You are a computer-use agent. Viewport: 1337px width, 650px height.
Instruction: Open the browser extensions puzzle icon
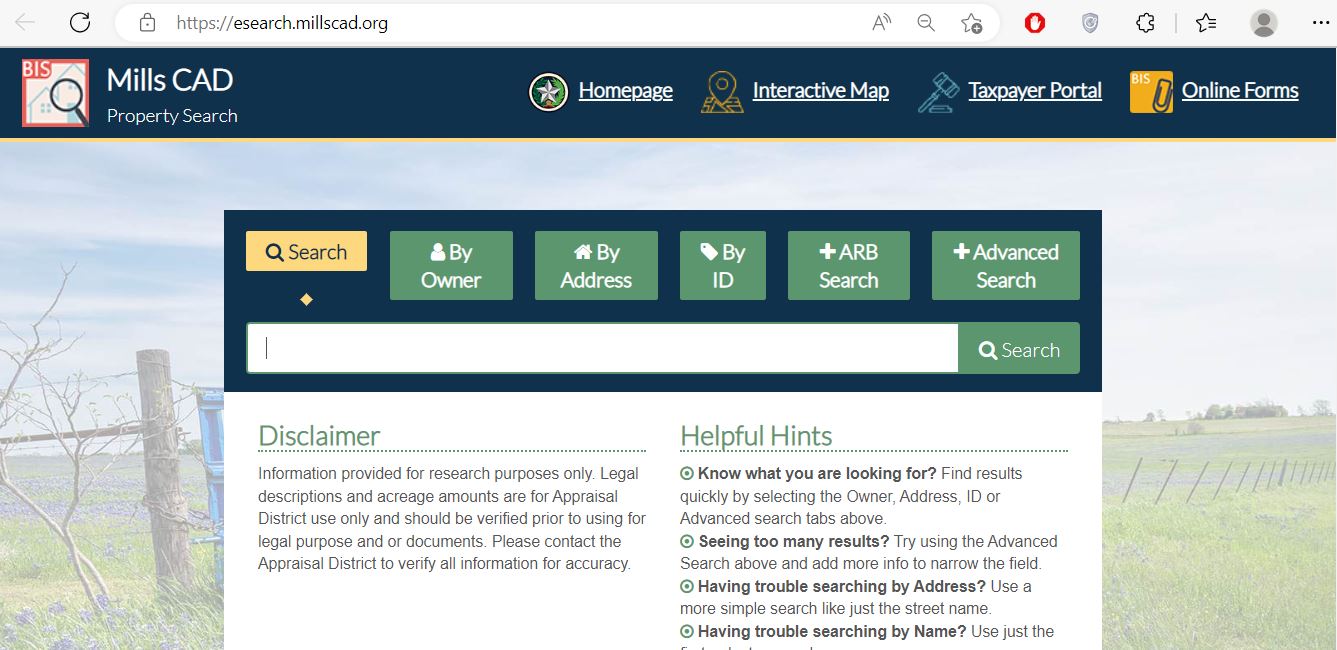pos(1146,22)
